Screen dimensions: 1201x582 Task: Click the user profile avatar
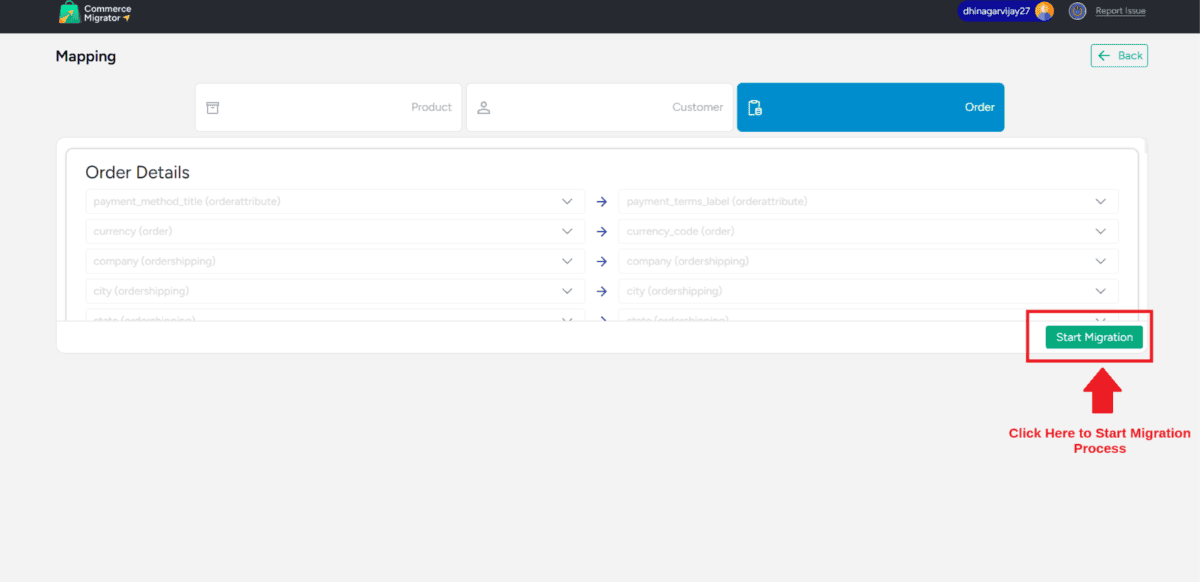point(1044,11)
